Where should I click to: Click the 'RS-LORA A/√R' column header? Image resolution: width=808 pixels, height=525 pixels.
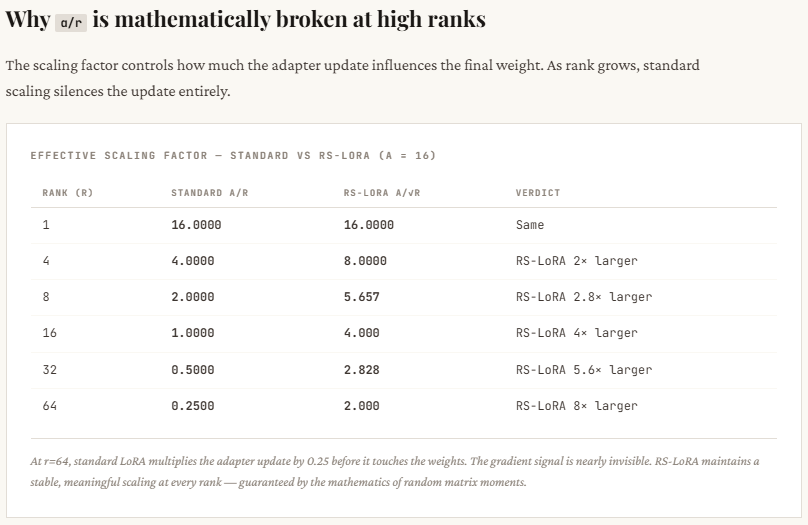pos(382,192)
